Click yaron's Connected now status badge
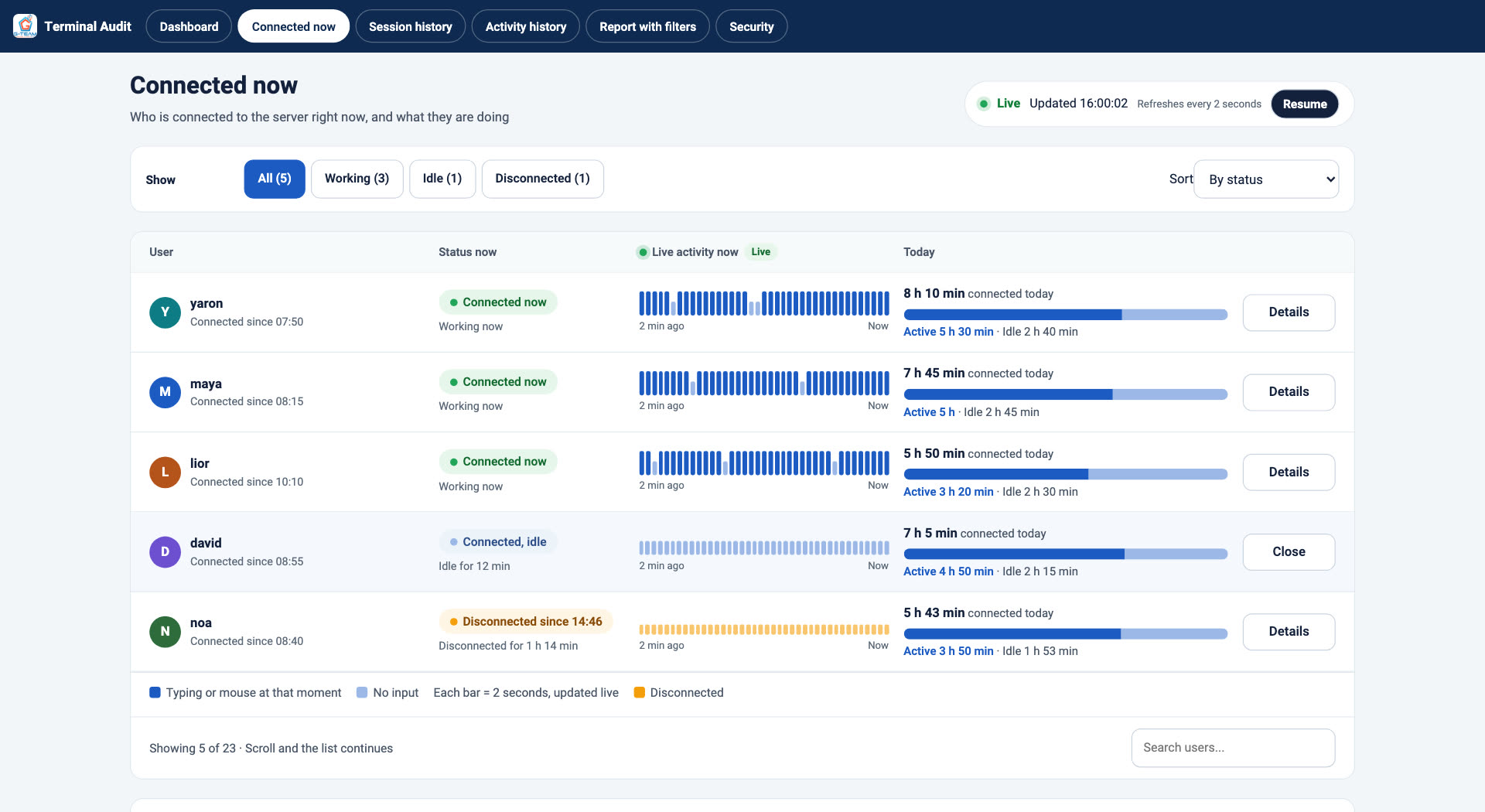This screenshot has height=812, width=1485. (x=498, y=302)
